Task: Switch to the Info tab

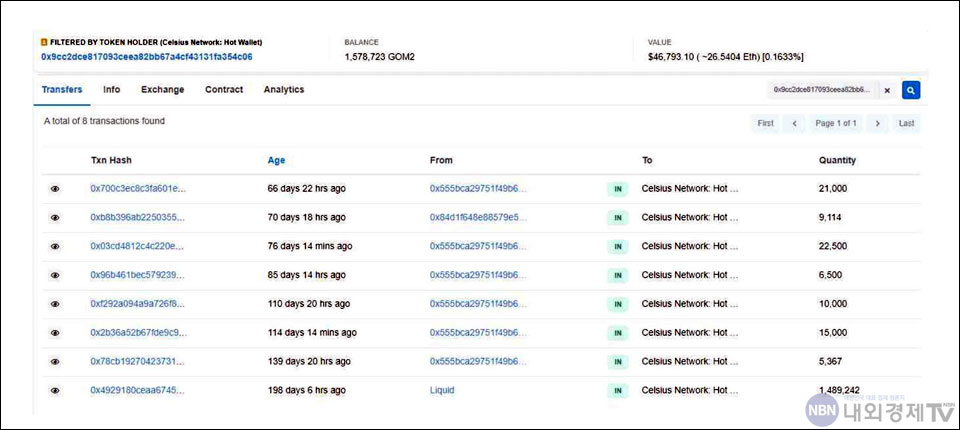Action: (x=111, y=90)
